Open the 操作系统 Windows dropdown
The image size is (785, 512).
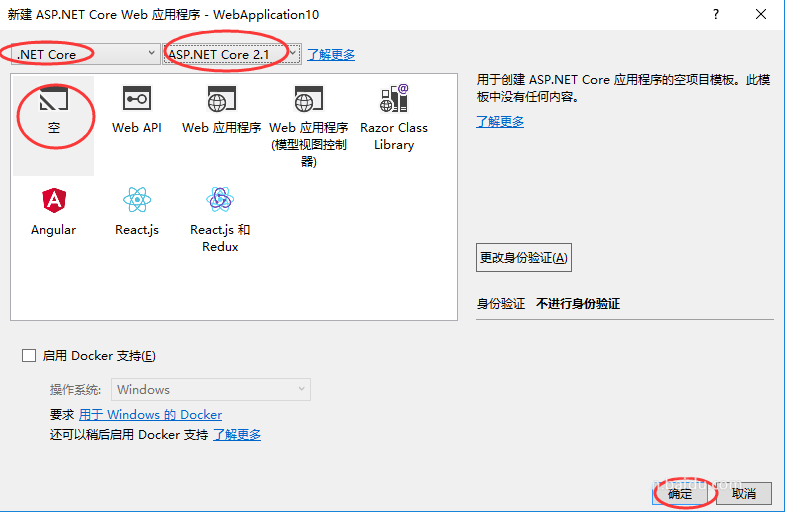[211, 389]
